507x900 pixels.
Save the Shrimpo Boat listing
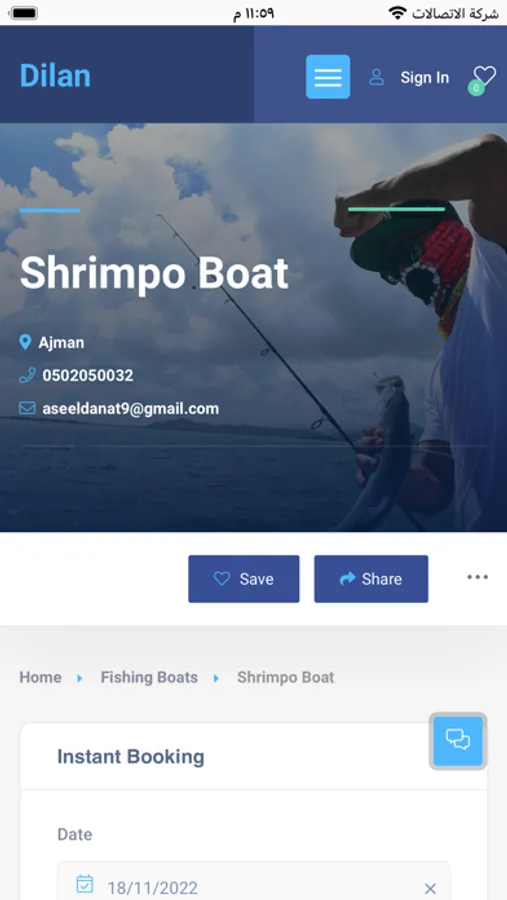(x=244, y=579)
